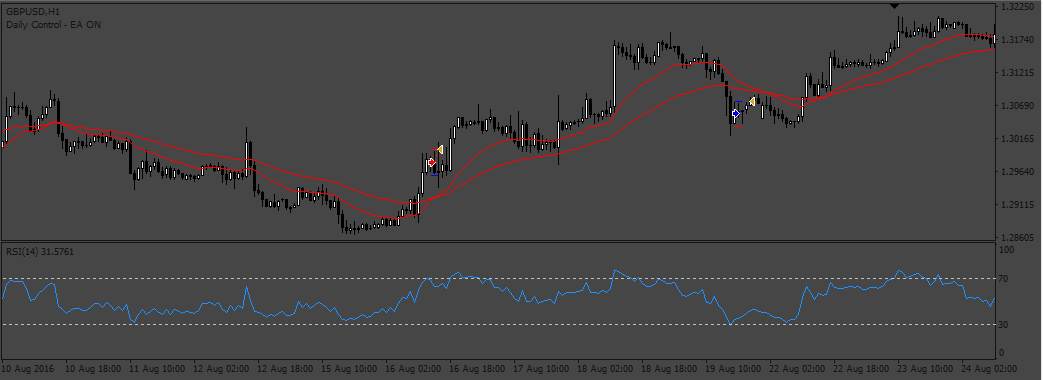The width and height of the screenshot is (1043, 380).
Task: Click the 1.32250 price axis label
Action: click(x=1016, y=7)
